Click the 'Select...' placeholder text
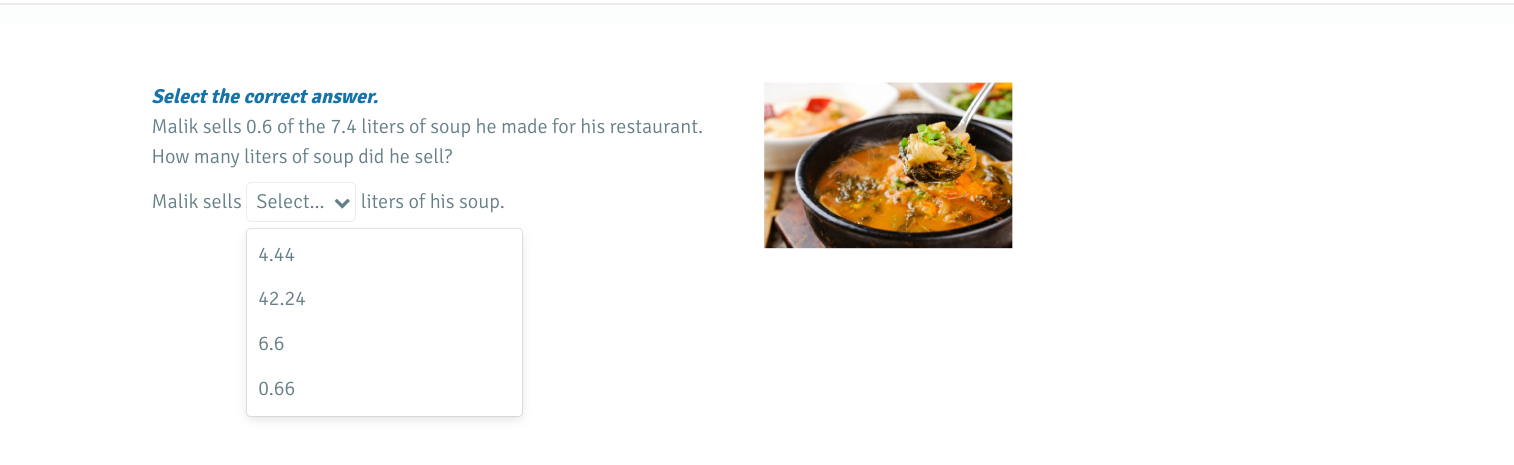 (290, 202)
